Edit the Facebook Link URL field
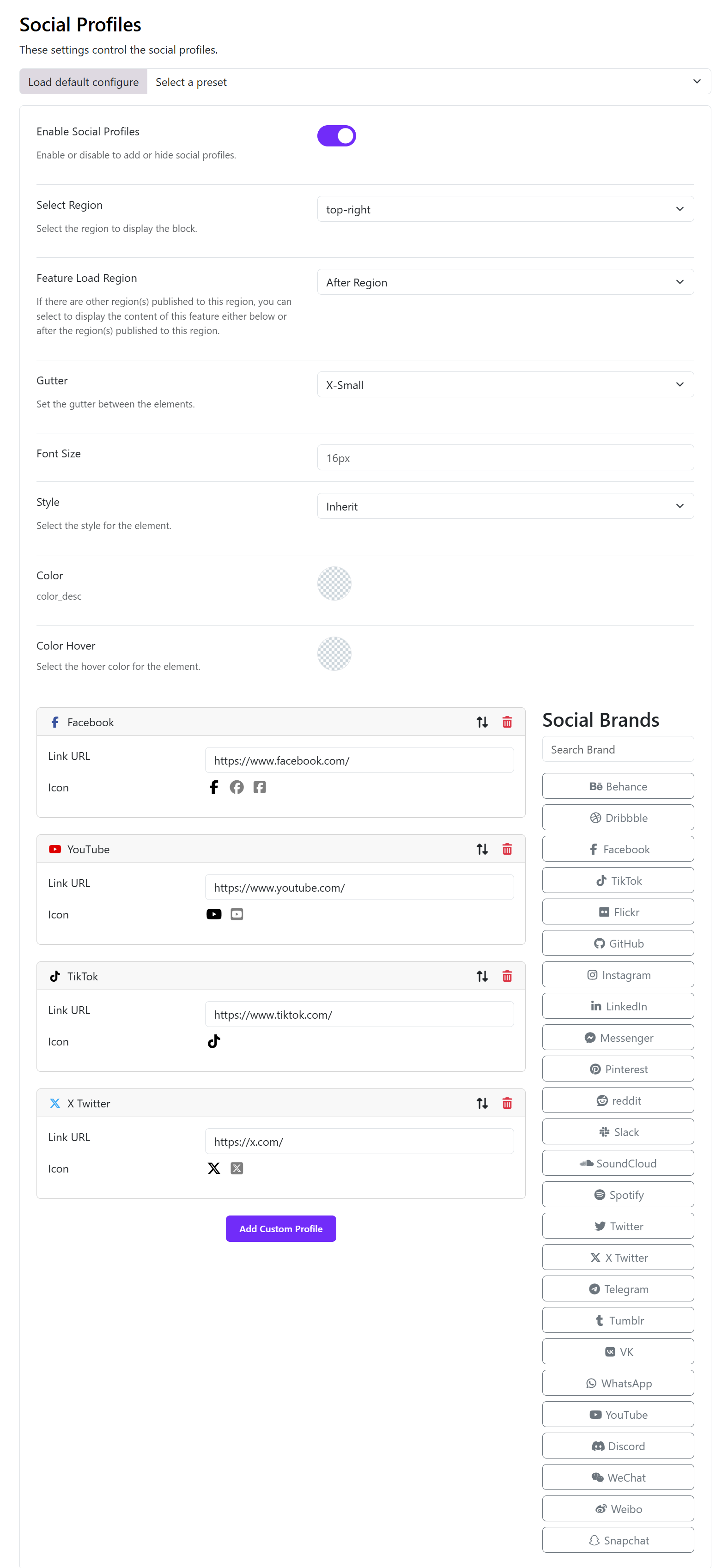Screen dimensions: 728x1568 359,760
